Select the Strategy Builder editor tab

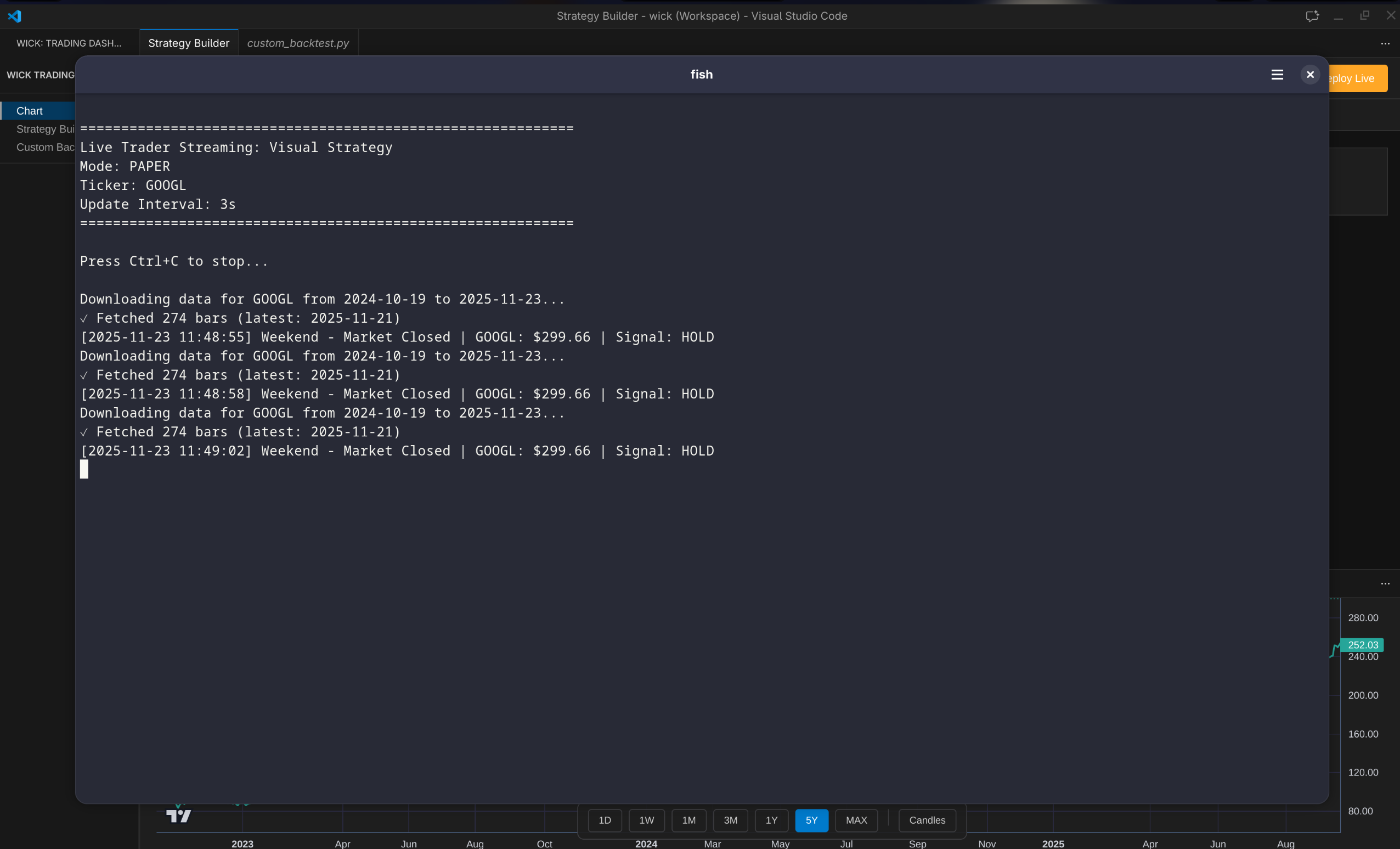[189, 43]
